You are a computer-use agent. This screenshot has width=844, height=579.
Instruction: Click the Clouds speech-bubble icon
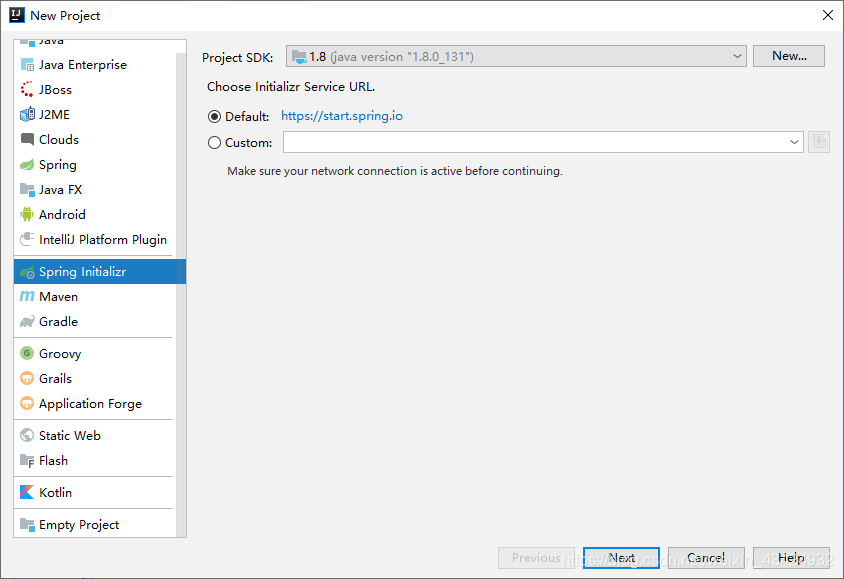(27, 139)
